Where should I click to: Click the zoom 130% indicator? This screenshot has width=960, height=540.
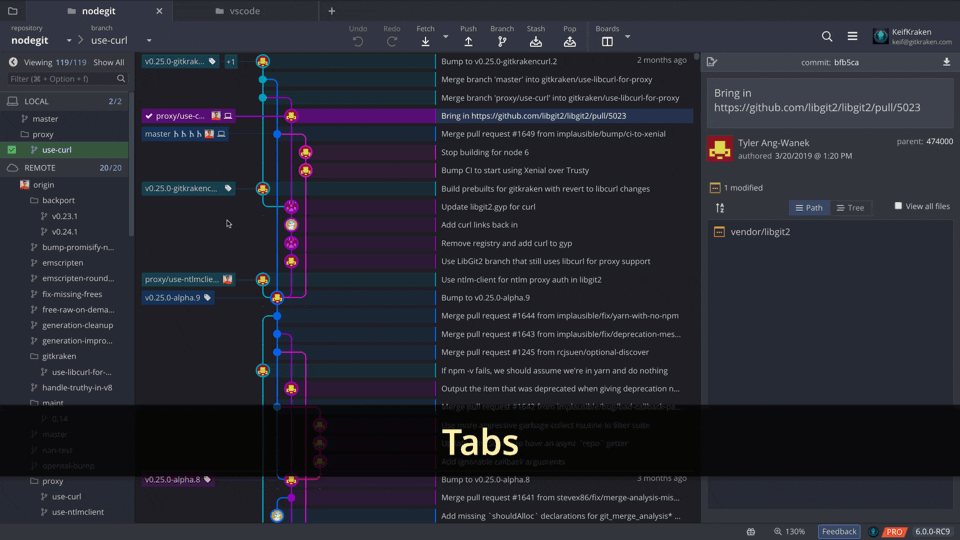click(790, 531)
